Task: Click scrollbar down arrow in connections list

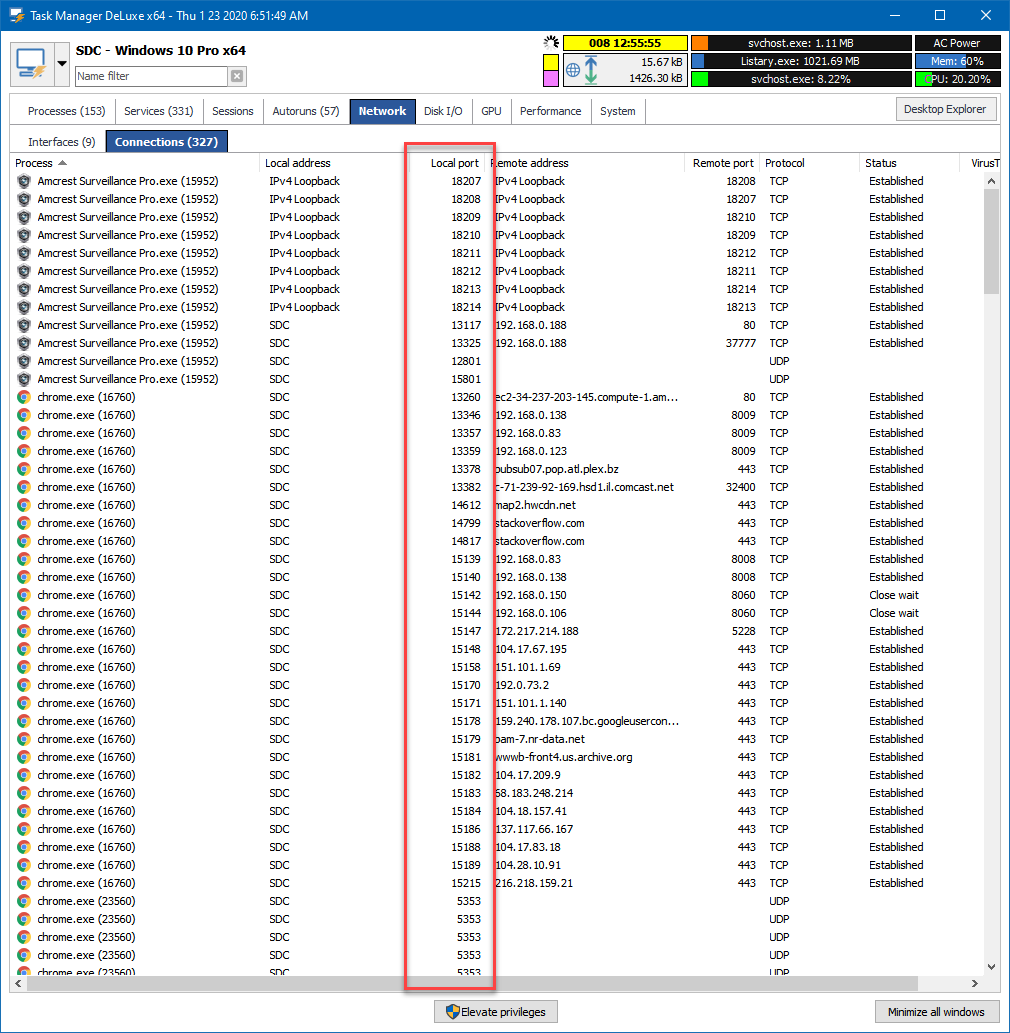Action: pyautogui.click(x=992, y=967)
